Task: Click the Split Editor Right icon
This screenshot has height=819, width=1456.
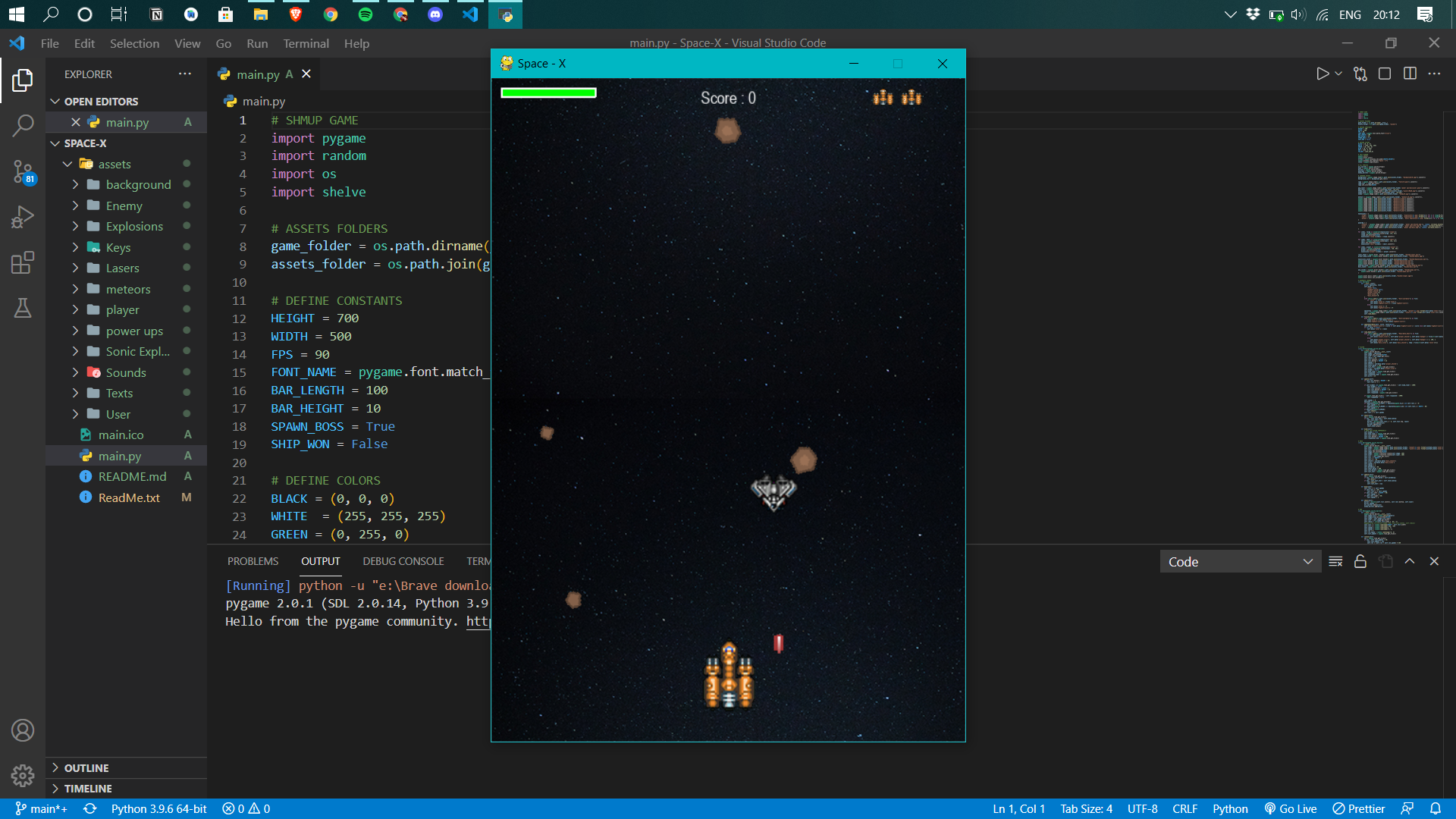Action: [x=1410, y=74]
